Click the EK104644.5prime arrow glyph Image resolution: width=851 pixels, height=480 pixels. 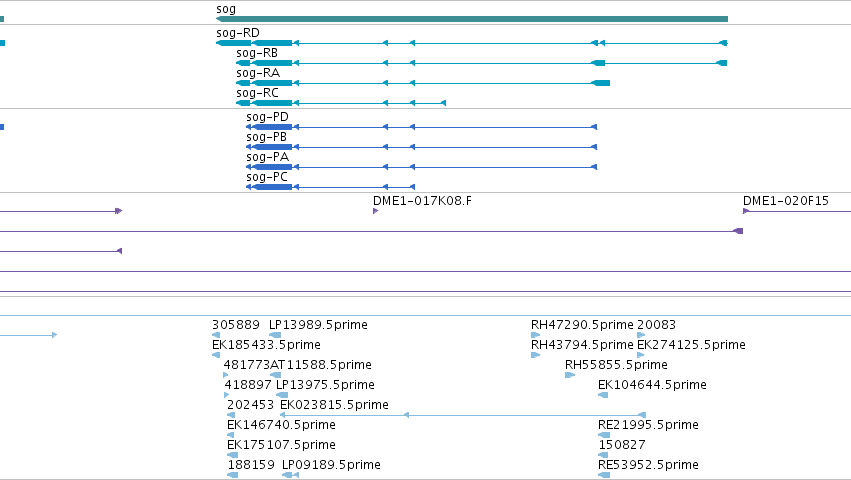tap(603, 395)
